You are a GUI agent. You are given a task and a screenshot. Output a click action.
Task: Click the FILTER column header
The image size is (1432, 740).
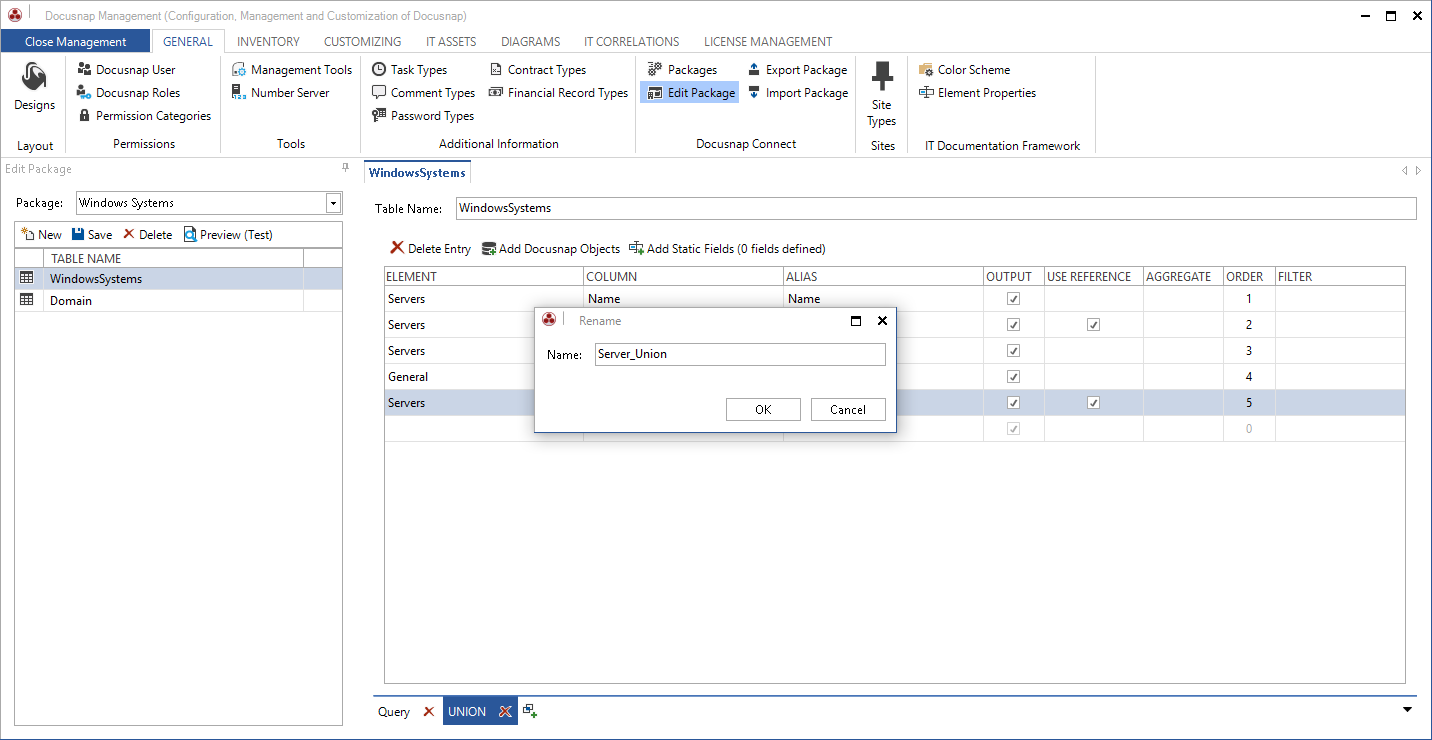click(1340, 277)
